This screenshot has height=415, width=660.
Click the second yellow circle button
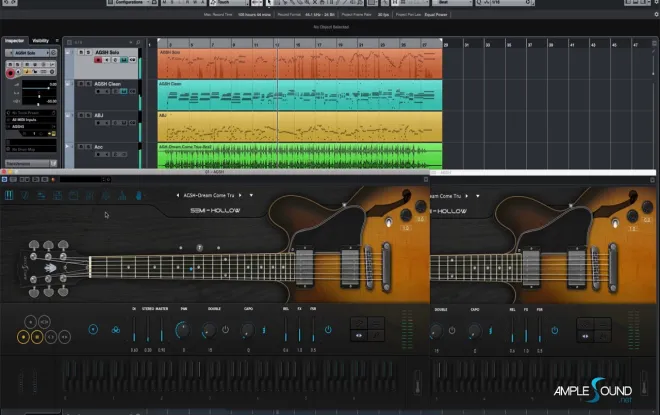pyautogui.click(x=37, y=337)
